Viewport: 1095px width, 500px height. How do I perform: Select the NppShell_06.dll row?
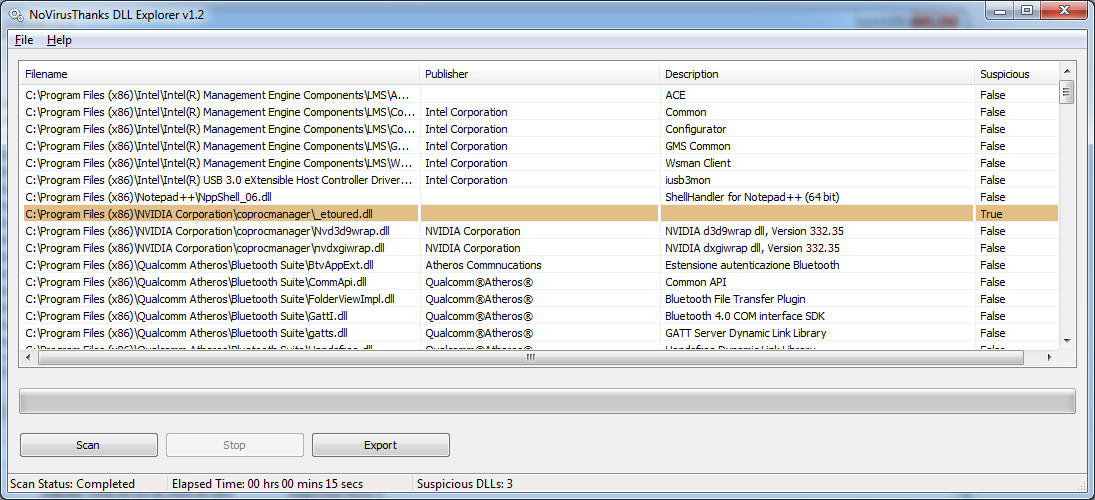(539, 197)
